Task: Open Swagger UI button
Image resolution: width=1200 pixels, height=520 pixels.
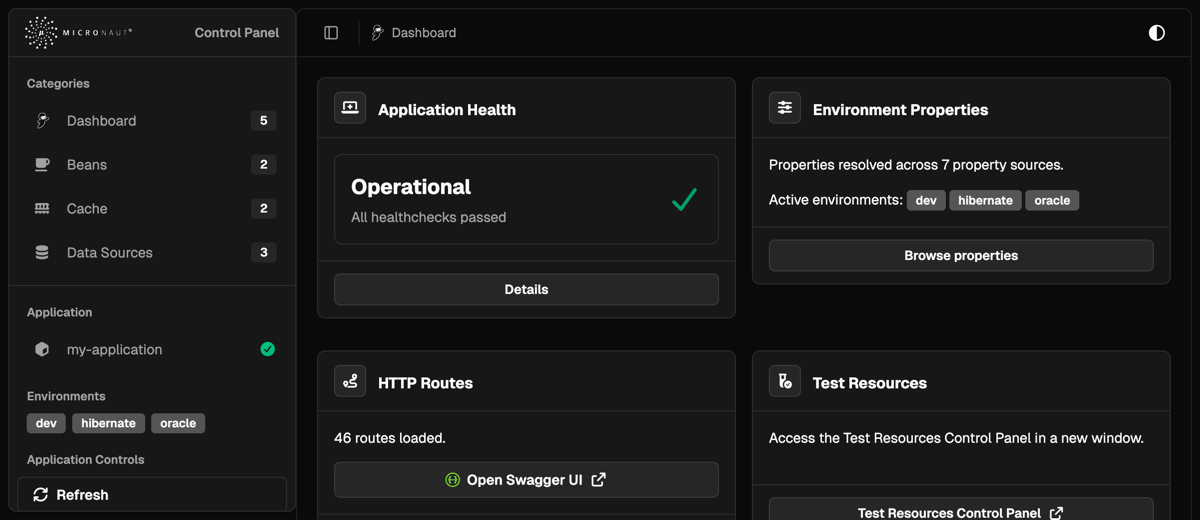Action: point(526,480)
